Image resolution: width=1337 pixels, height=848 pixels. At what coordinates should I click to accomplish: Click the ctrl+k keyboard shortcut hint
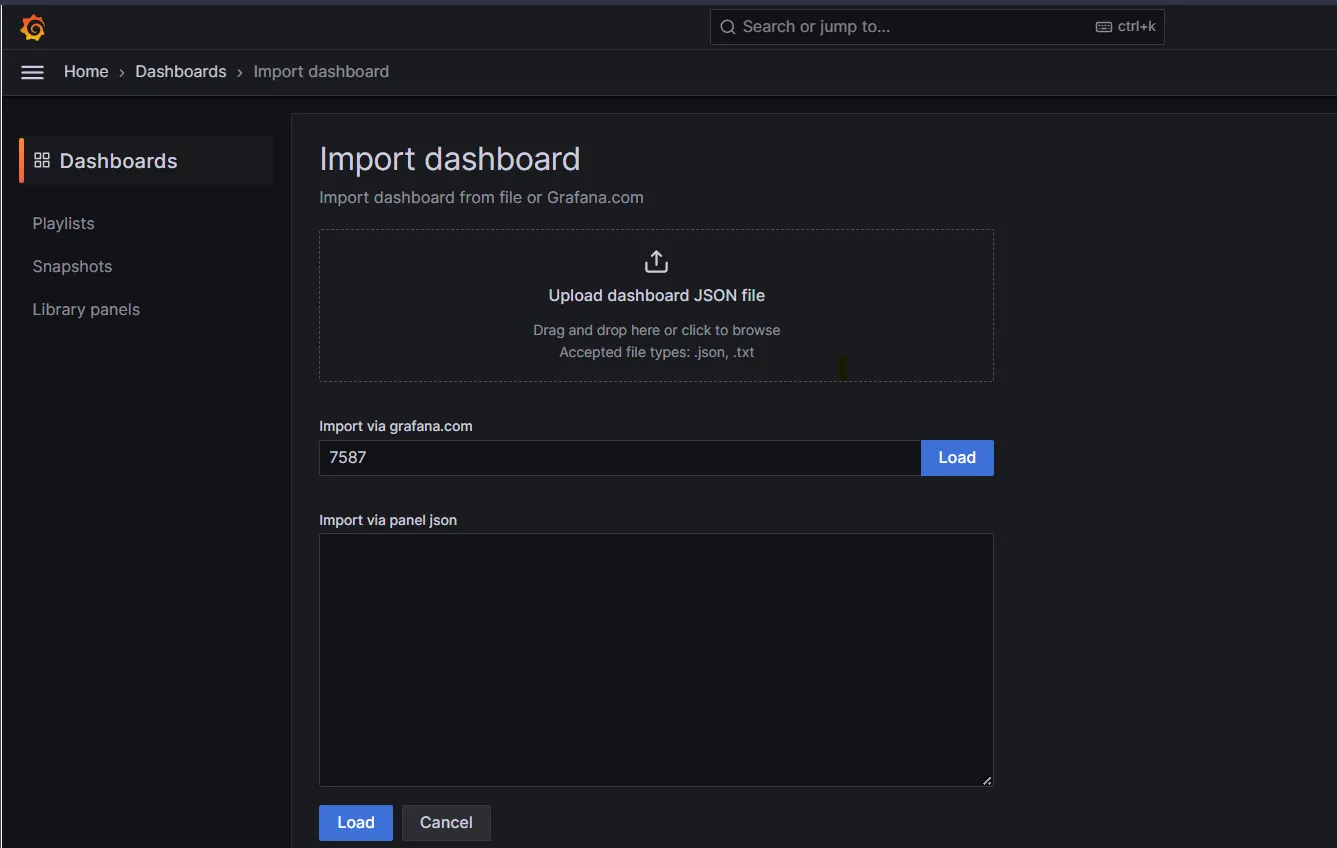(x=1126, y=27)
